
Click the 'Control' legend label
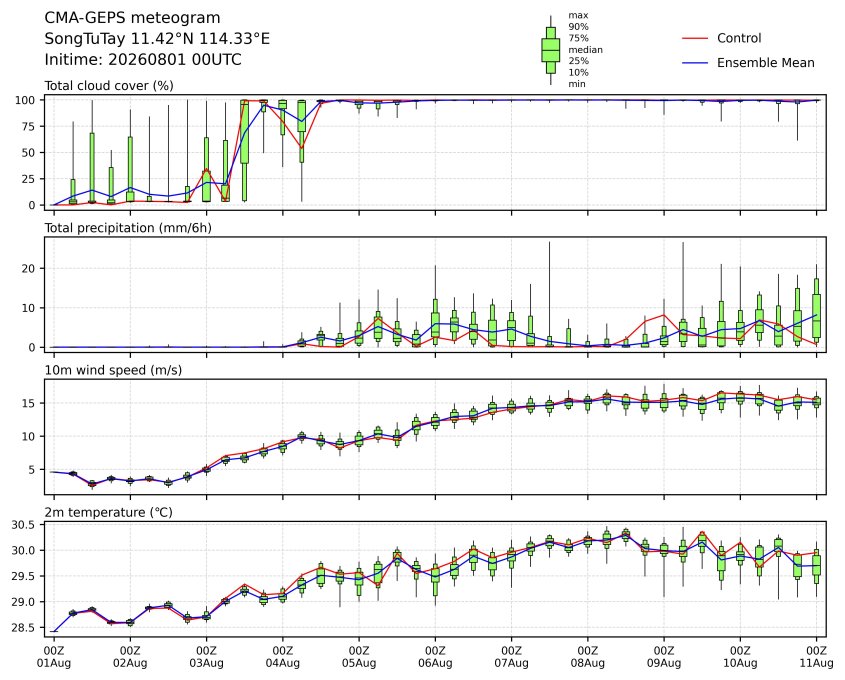pos(739,38)
